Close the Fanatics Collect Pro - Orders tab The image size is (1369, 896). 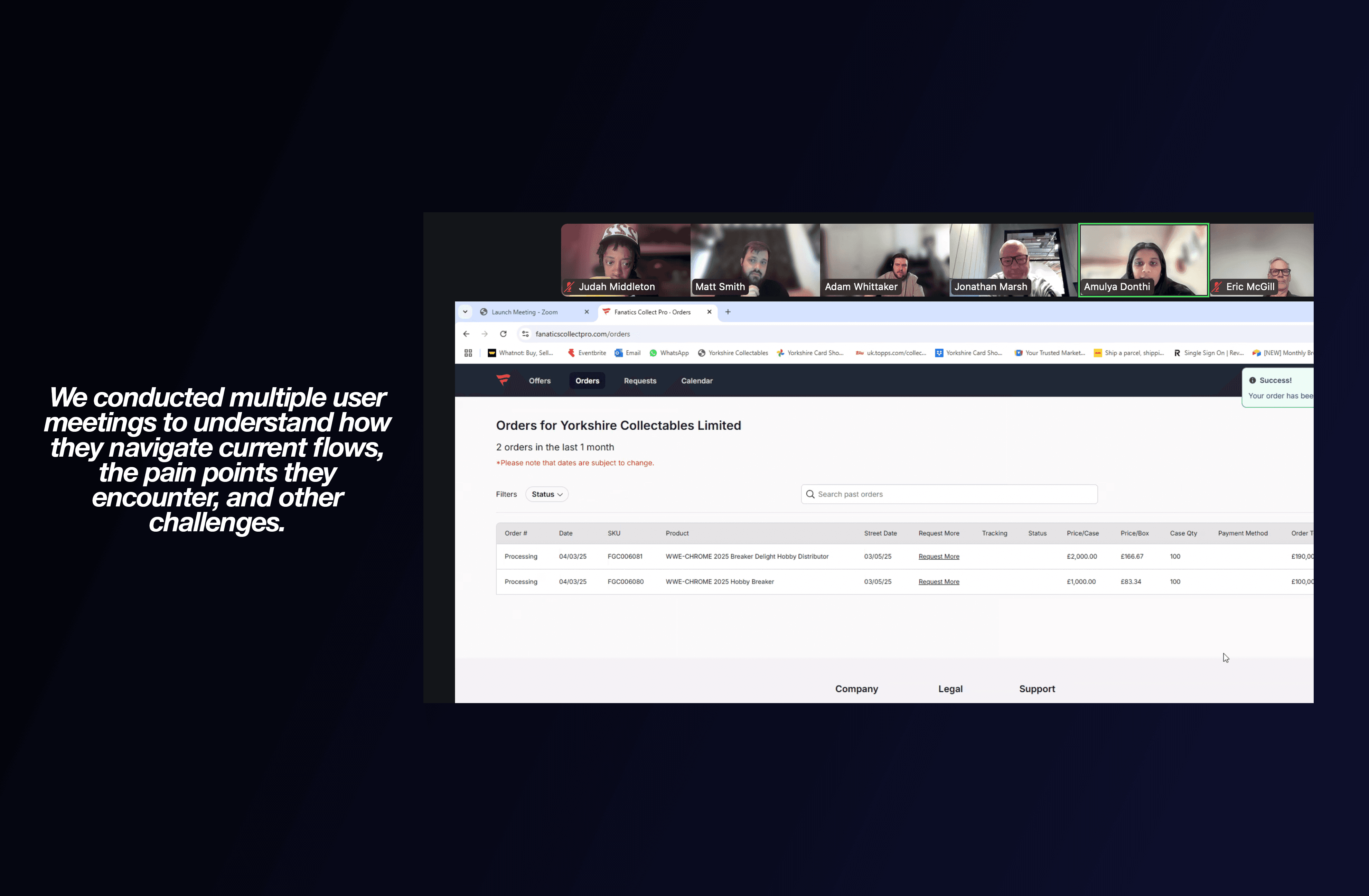point(709,312)
